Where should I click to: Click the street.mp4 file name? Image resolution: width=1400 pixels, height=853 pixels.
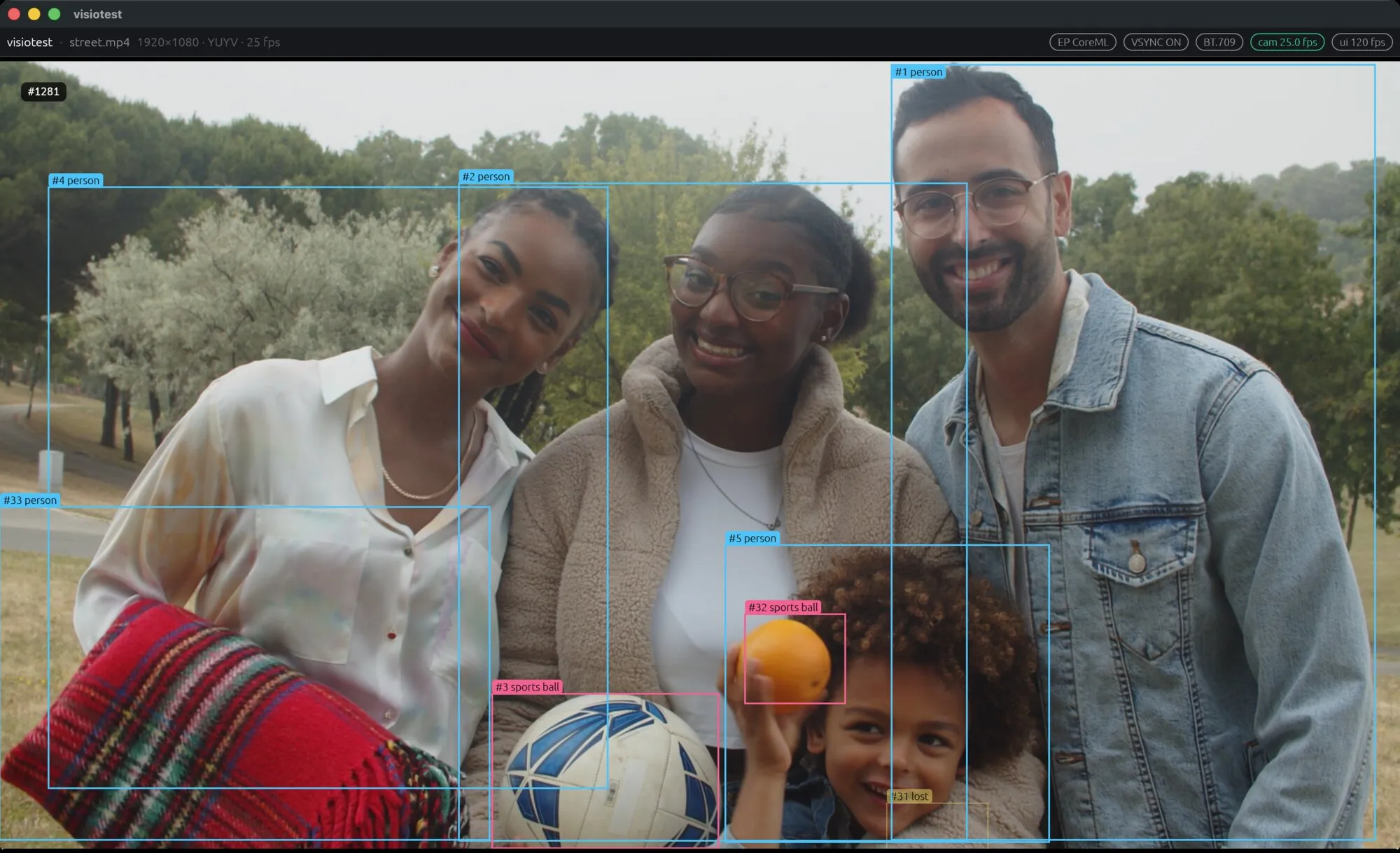click(x=99, y=42)
